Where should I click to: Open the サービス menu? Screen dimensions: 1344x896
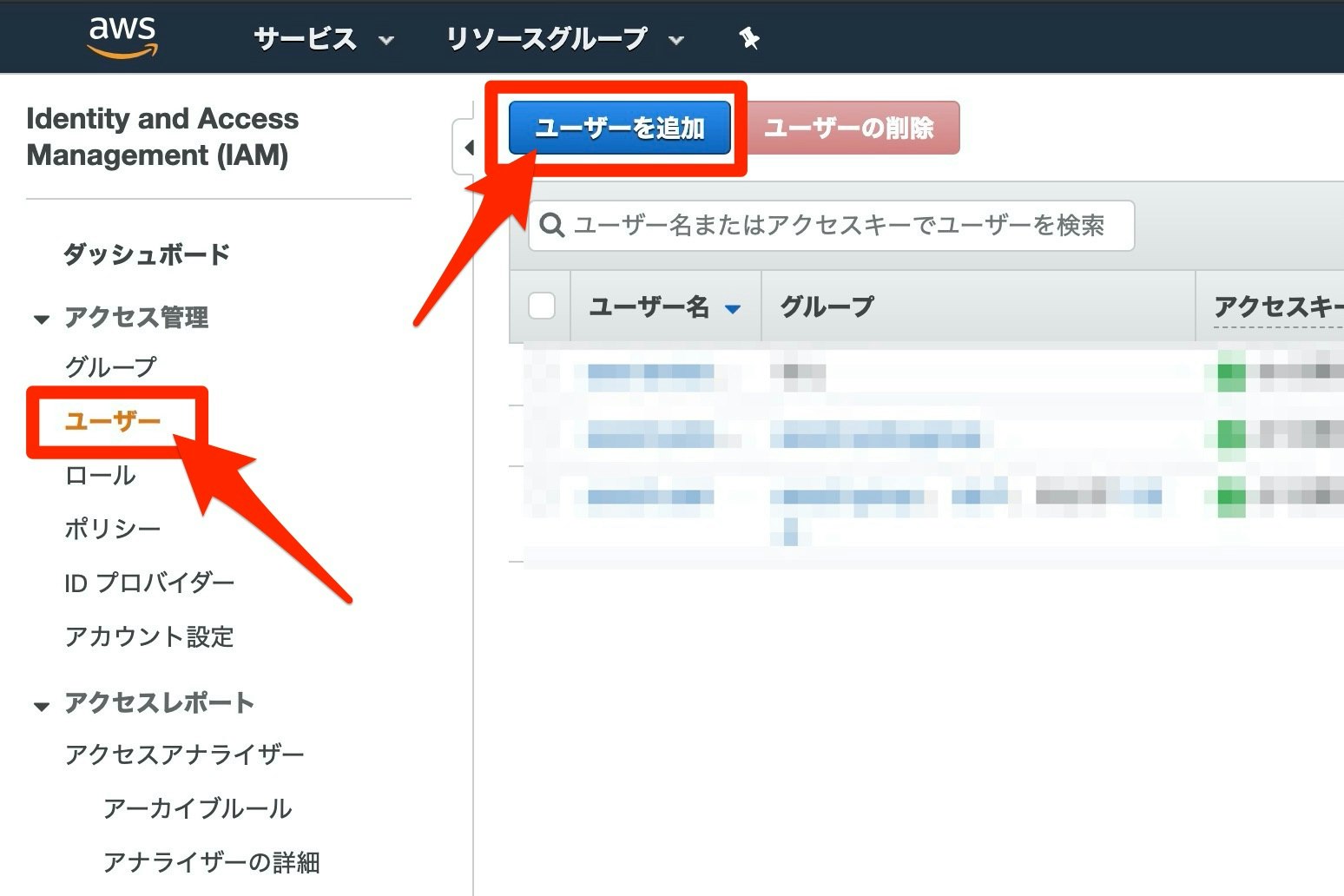pos(324,39)
